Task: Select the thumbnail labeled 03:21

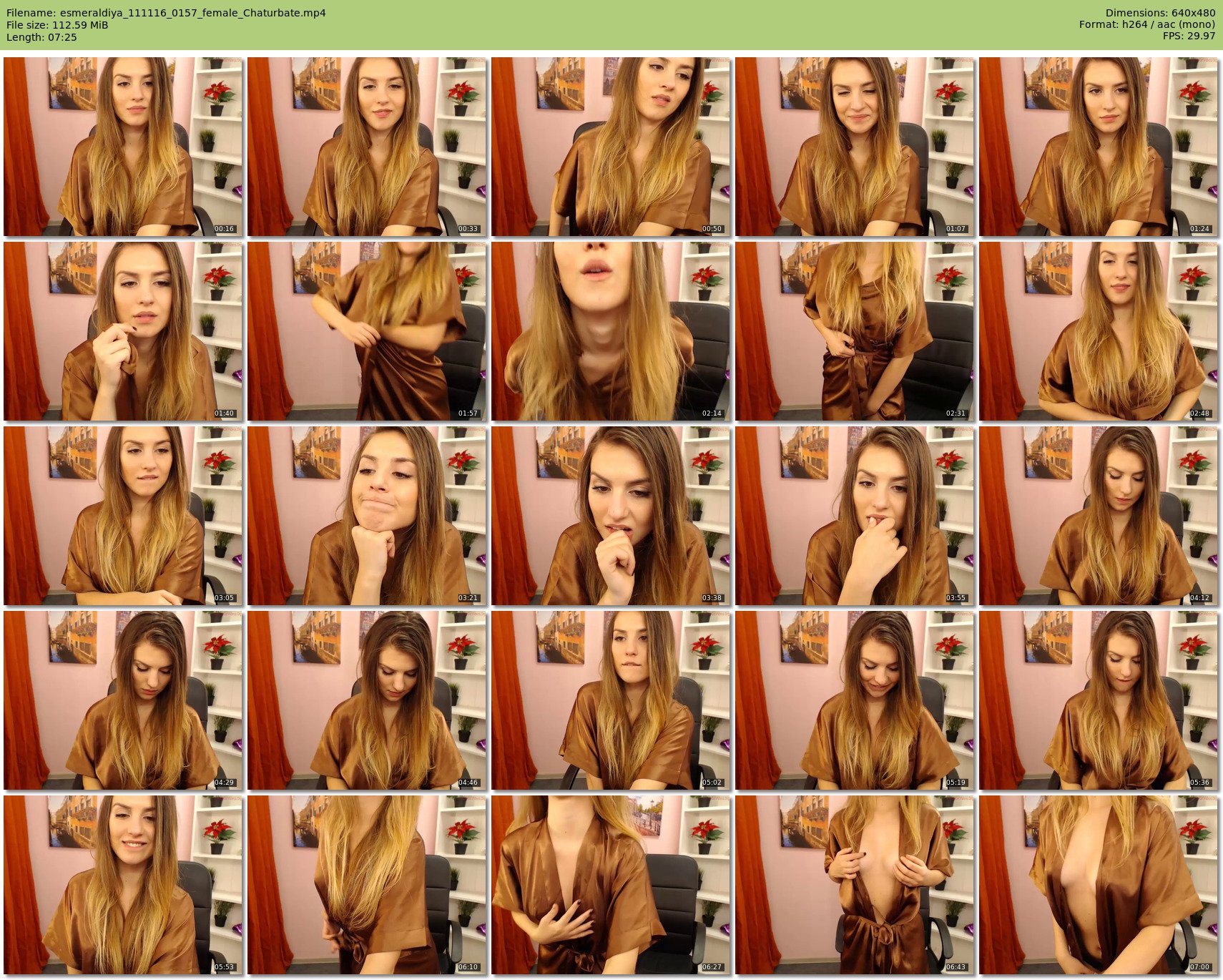Action: pos(367,516)
